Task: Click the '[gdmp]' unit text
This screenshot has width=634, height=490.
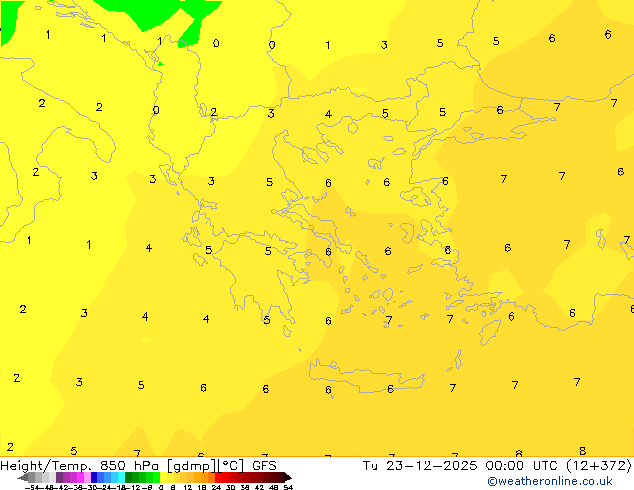Action: (x=192, y=466)
